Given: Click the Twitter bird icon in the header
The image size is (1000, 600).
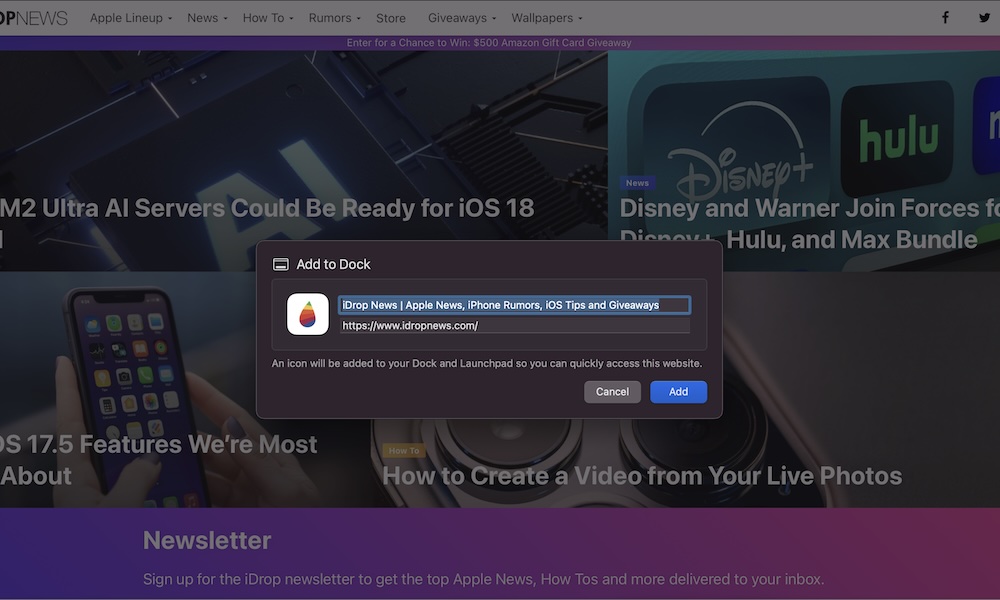Looking at the screenshot, I should (x=985, y=18).
